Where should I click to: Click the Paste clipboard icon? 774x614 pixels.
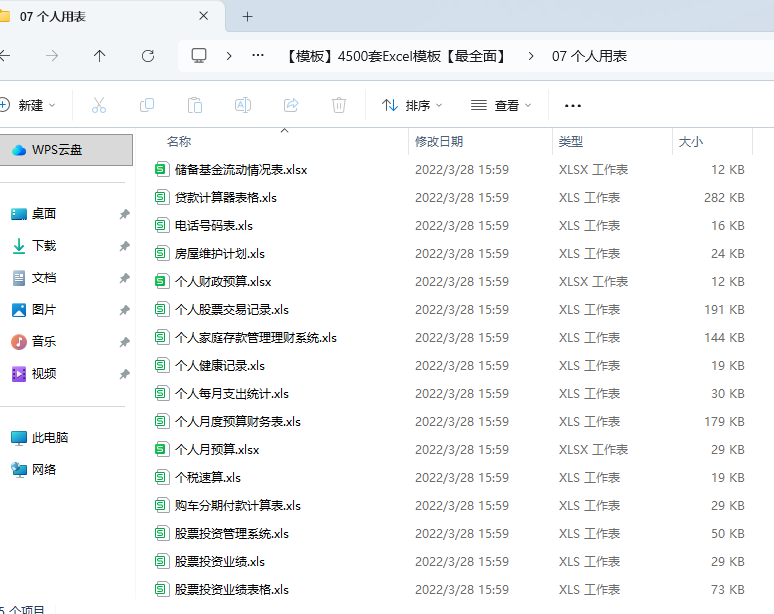pyautogui.click(x=194, y=105)
